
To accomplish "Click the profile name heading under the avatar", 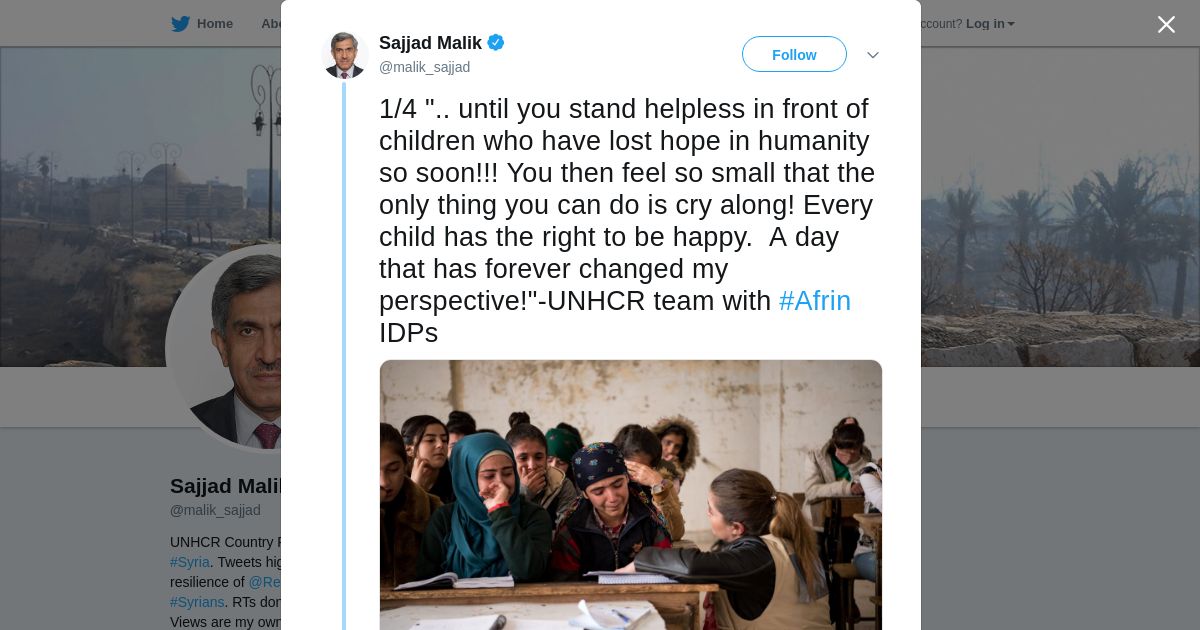I will tap(225, 486).
